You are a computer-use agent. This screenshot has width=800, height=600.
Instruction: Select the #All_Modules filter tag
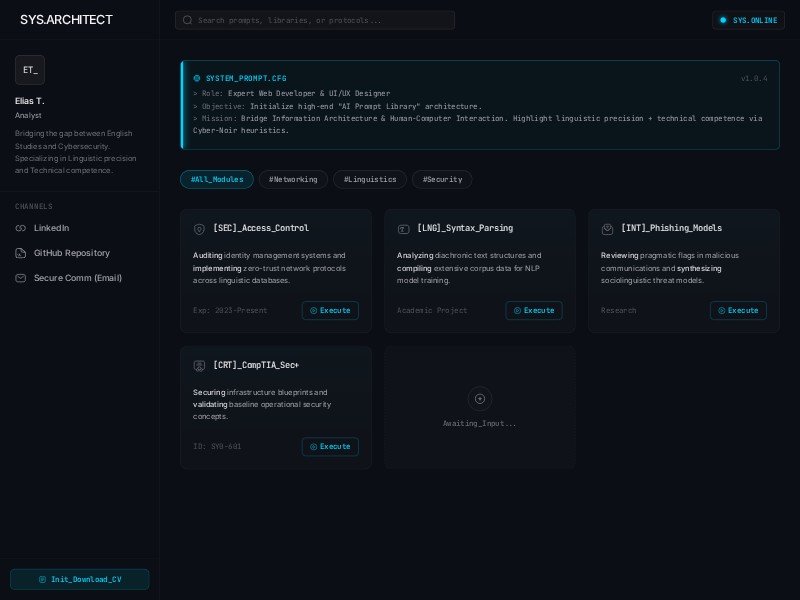(x=217, y=180)
